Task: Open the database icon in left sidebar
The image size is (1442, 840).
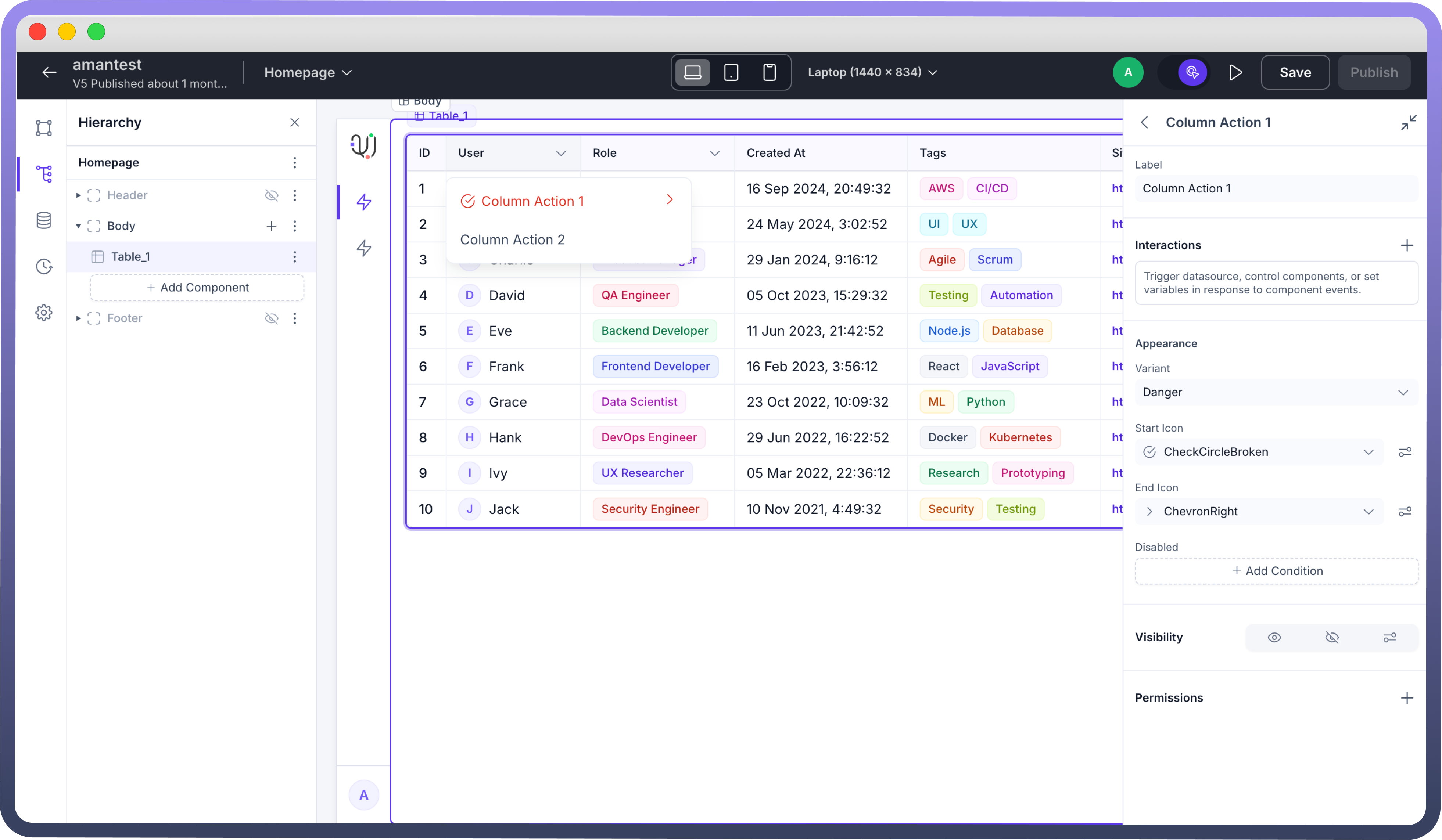Action: coord(44,220)
